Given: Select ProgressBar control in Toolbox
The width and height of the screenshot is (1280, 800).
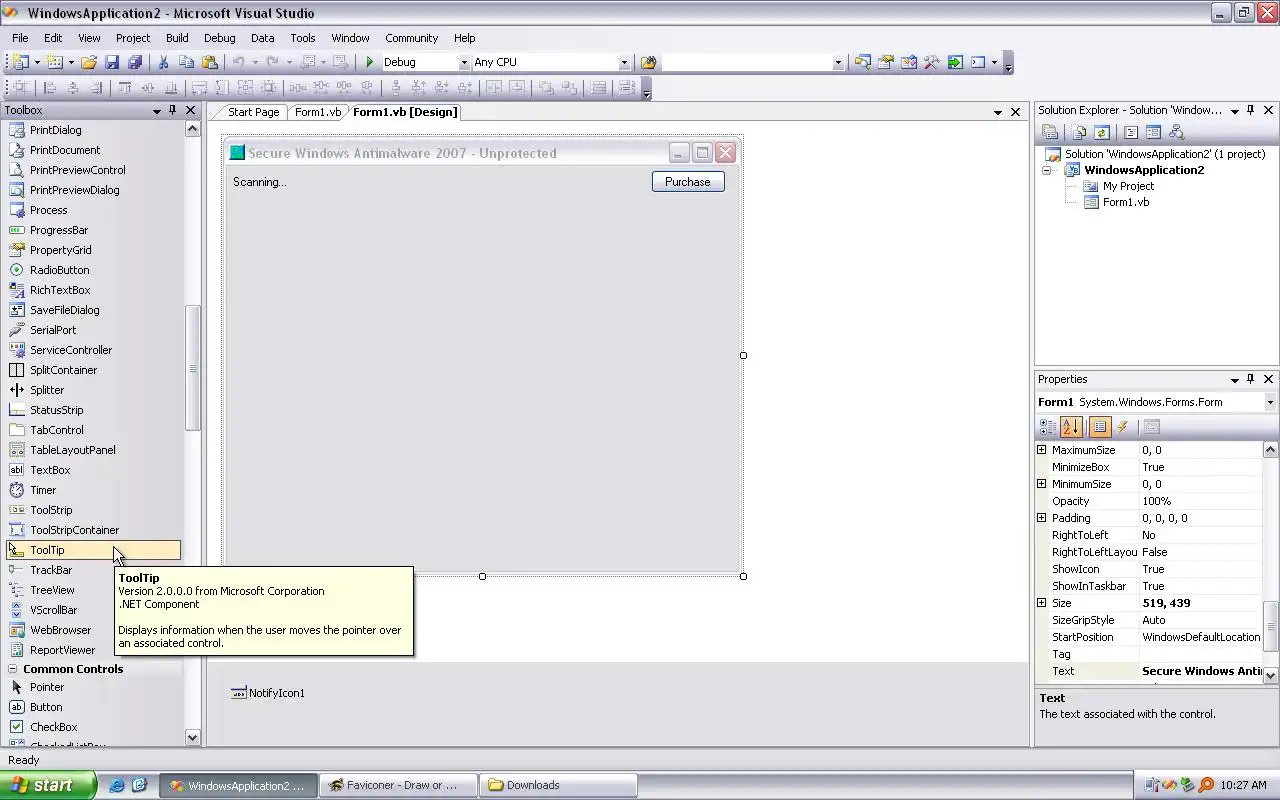Looking at the screenshot, I should tap(59, 230).
